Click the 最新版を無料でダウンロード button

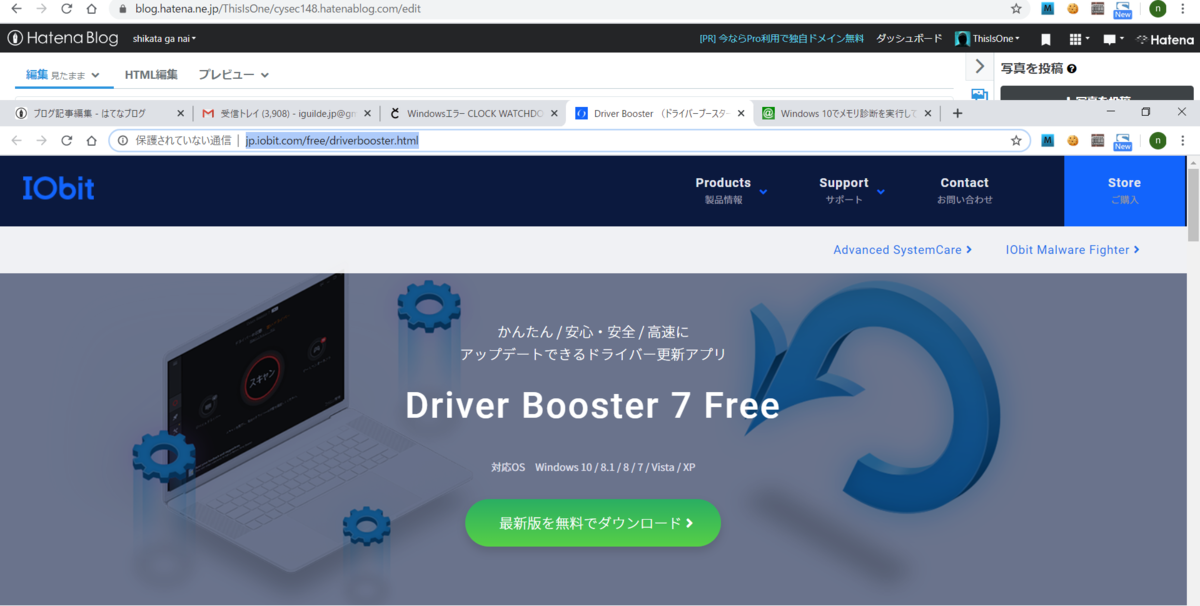(x=593, y=523)
